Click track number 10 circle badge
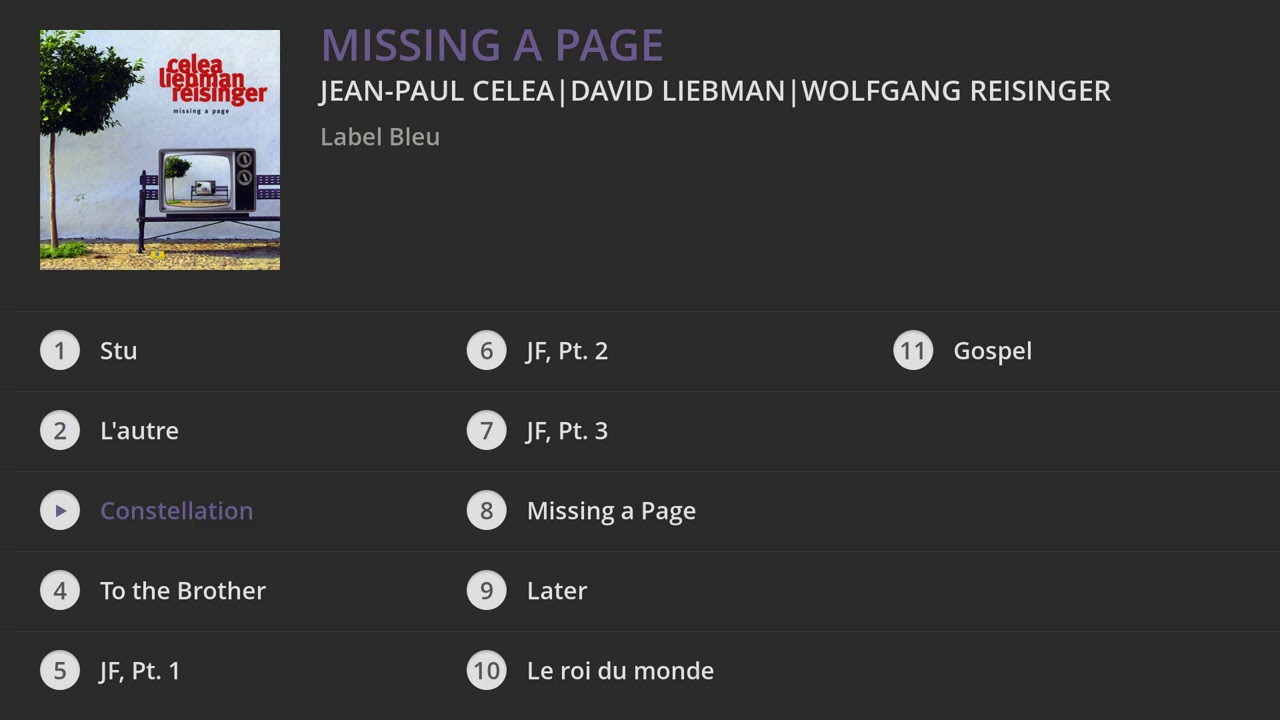The image size is (1280, 720). point(486,671)
